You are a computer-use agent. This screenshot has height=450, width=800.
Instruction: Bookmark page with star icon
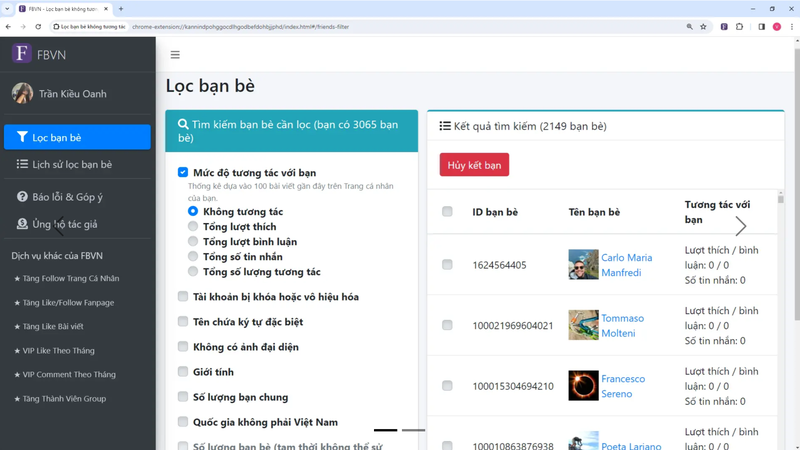(x=703, y=27)
